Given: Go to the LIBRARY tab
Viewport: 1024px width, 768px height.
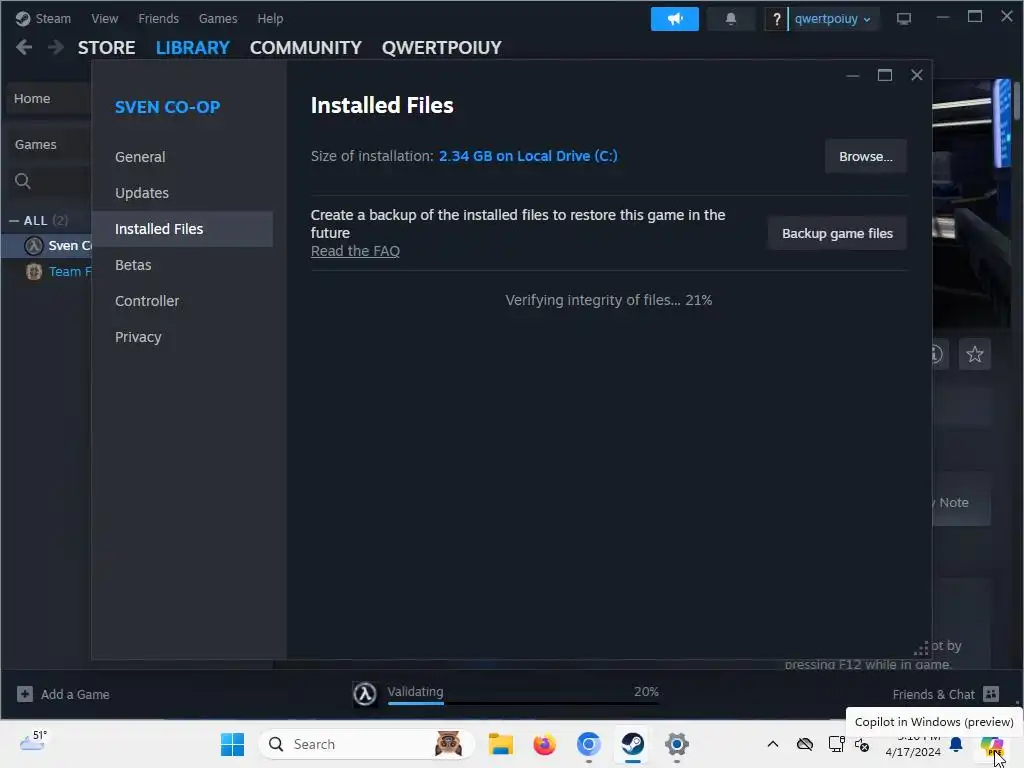Looking at the screenshot, I should click(193, 48).
